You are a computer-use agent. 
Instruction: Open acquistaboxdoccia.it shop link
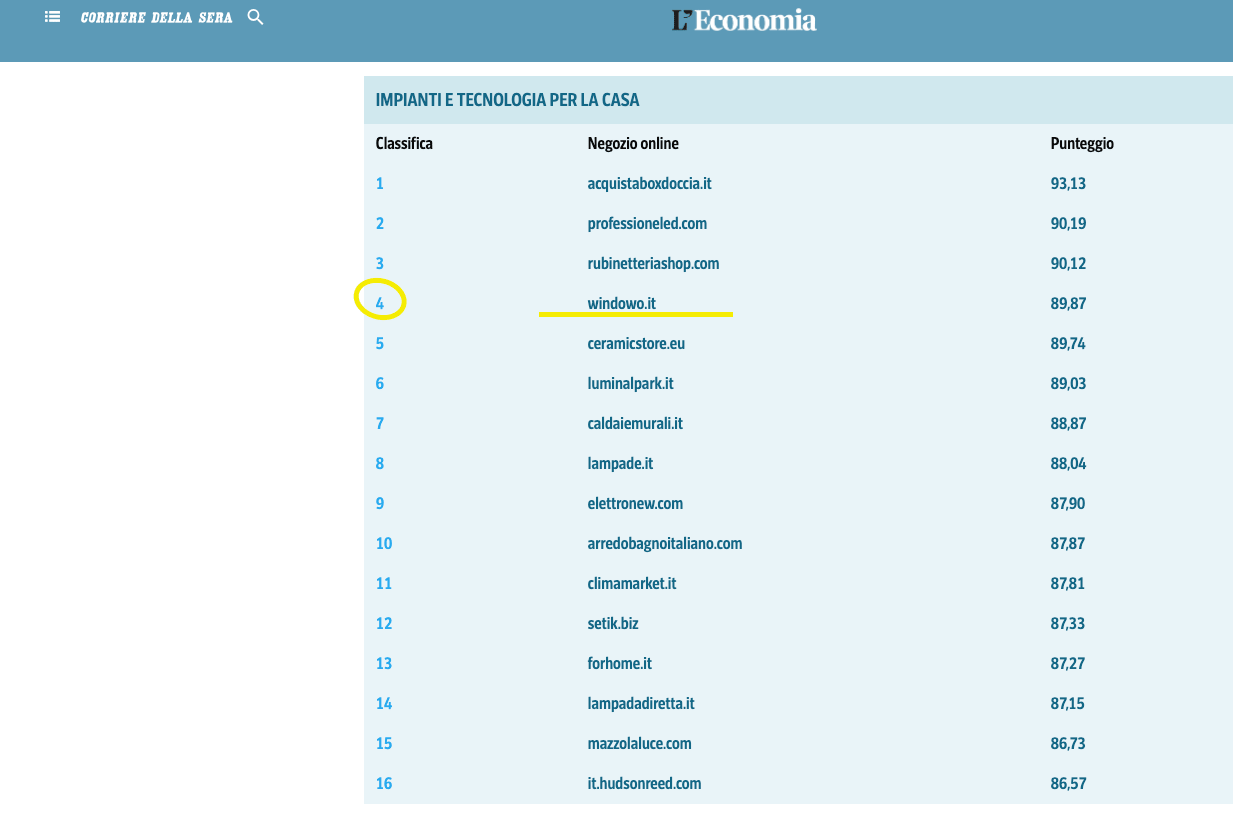point(649,183)
